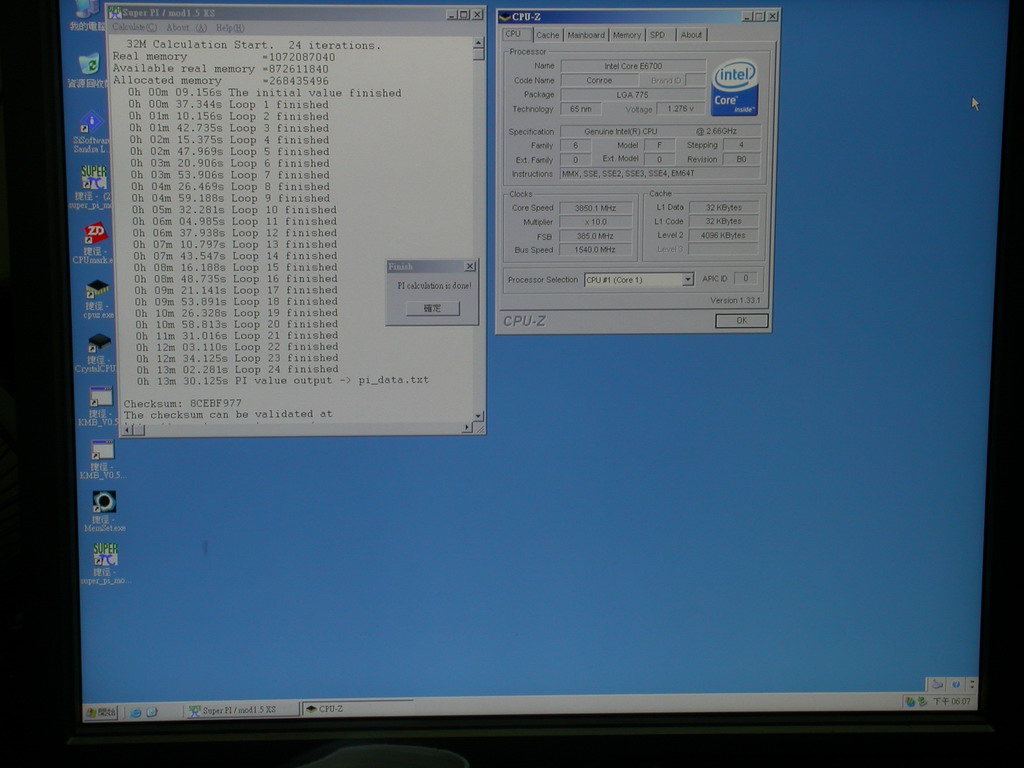This screenshot has width=1024, height=768.
Task: Select the CPU tab in CPU-Z
Action: click(515, 34)
